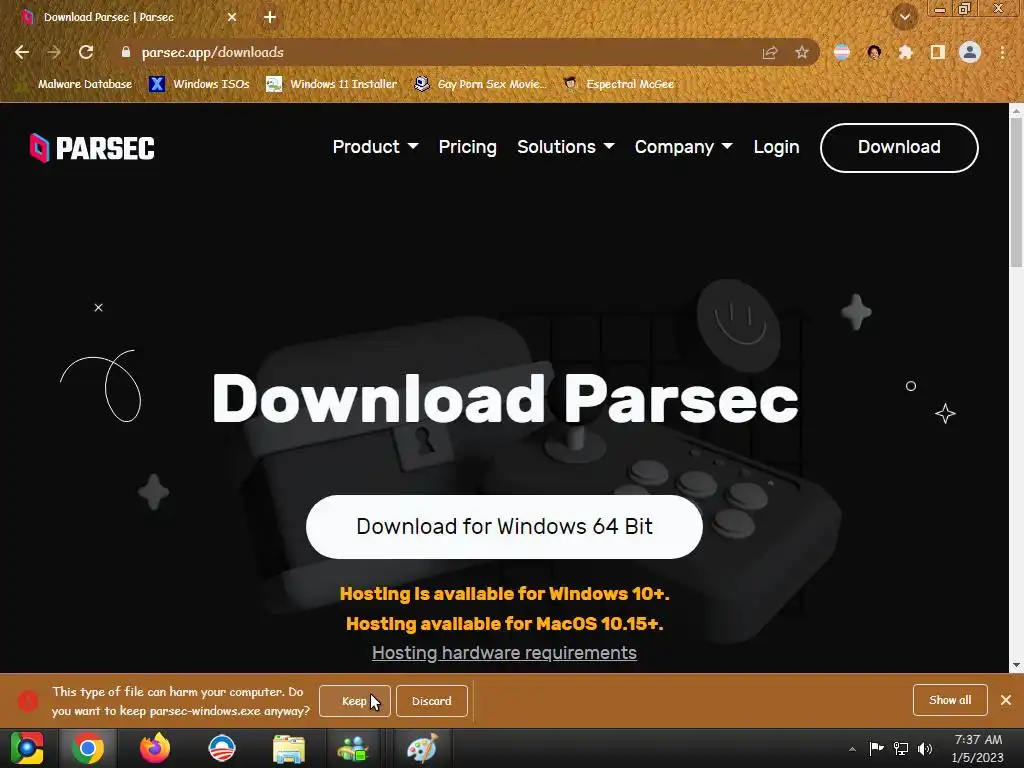
Task: Click the avatar extension icon in toolbar
Action: (874, 52)
